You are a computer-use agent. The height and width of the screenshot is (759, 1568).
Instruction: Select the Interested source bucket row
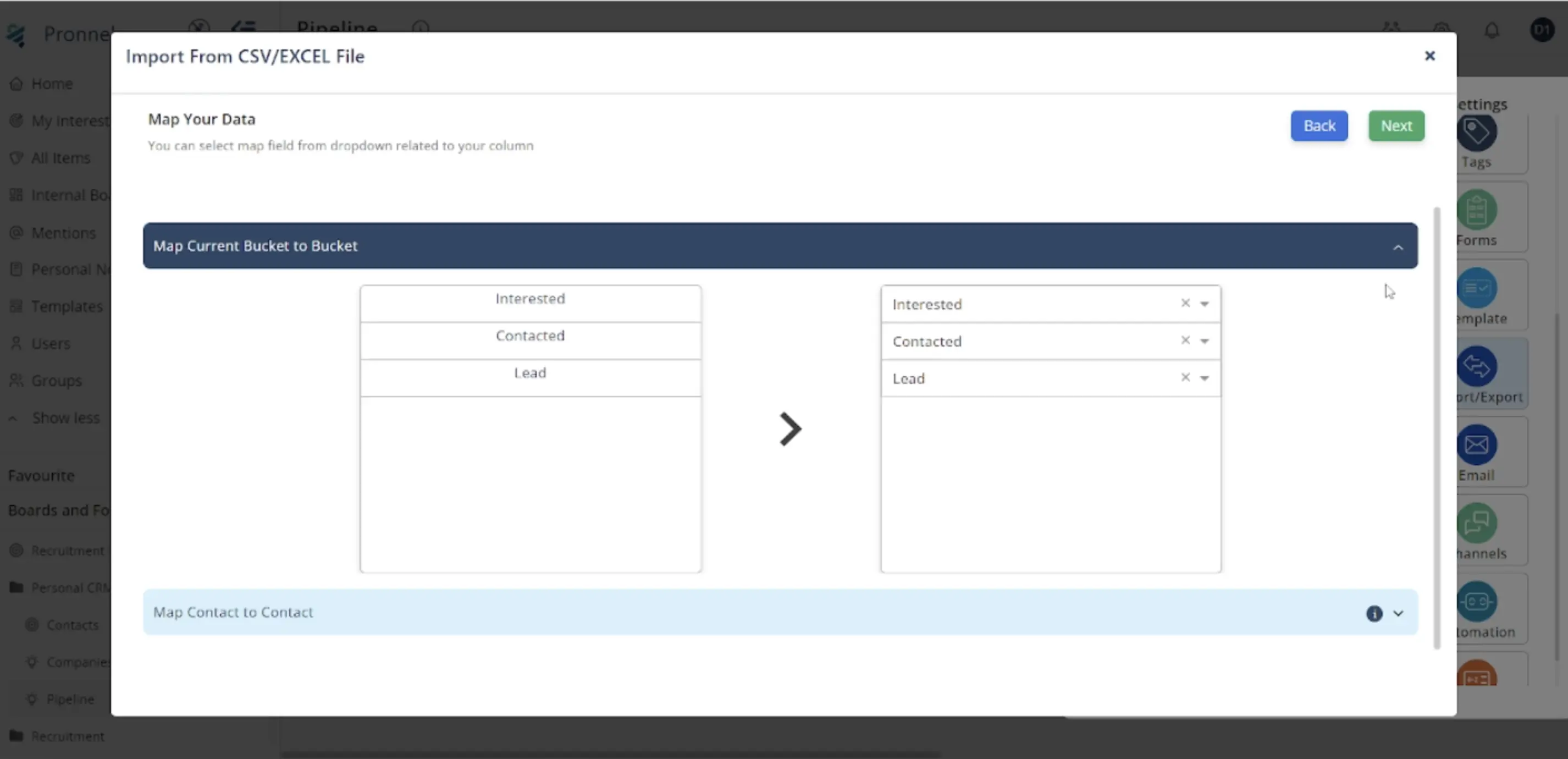(x=530, y=304)
